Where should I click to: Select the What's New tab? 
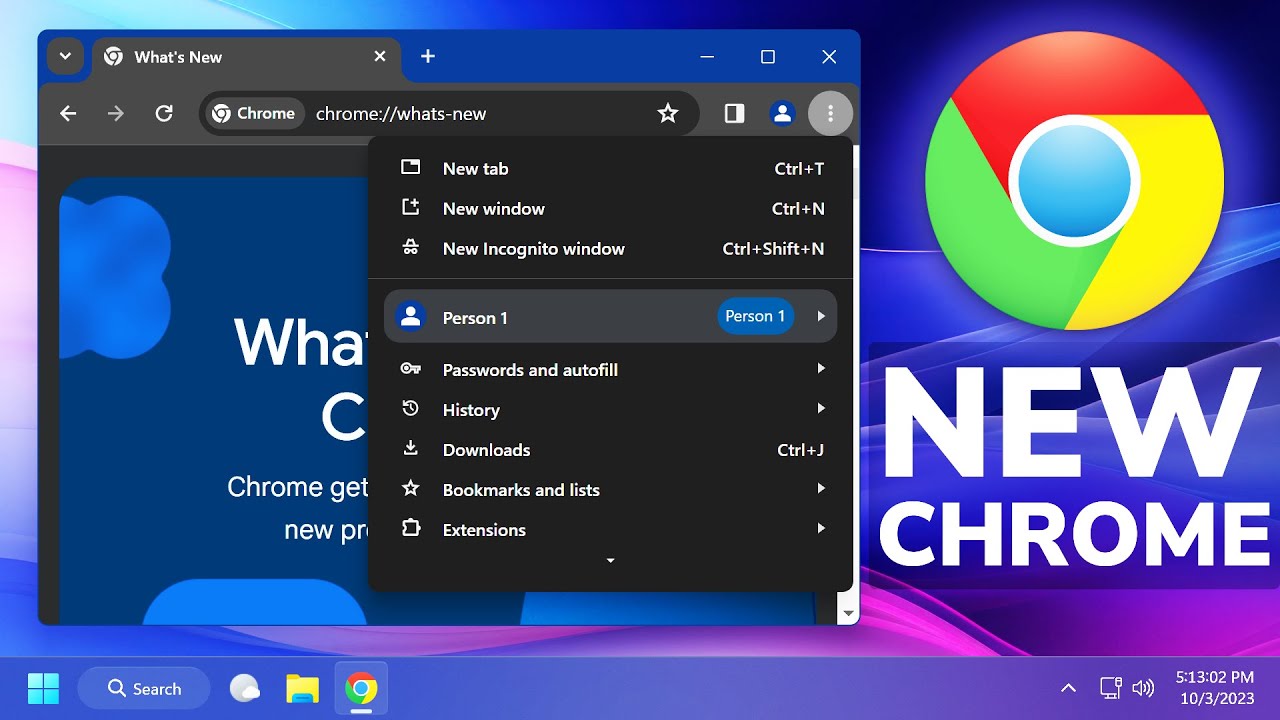pyautogui.click(x=246, y=57)
